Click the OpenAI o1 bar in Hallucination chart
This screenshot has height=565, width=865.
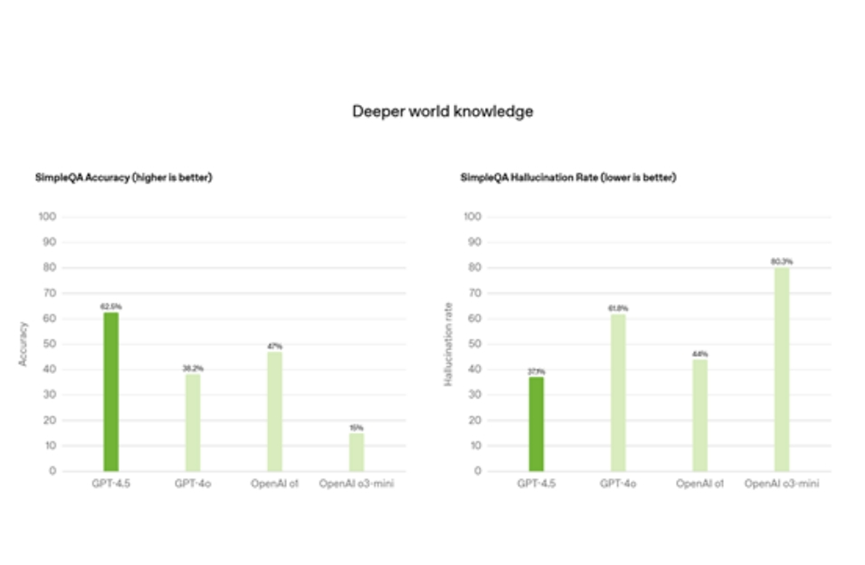[x=700, y=415]
